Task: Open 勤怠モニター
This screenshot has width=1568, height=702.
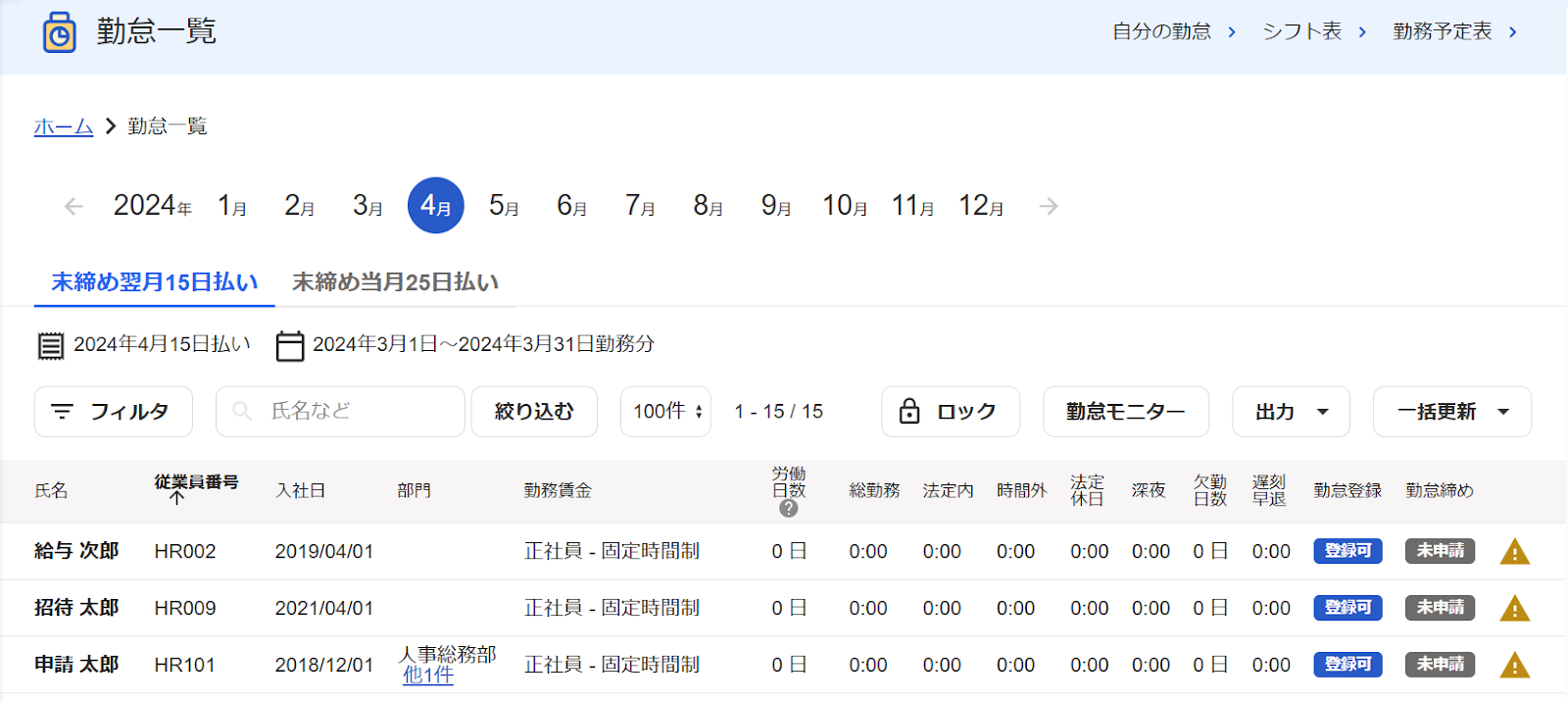Action: [1126, 412]
